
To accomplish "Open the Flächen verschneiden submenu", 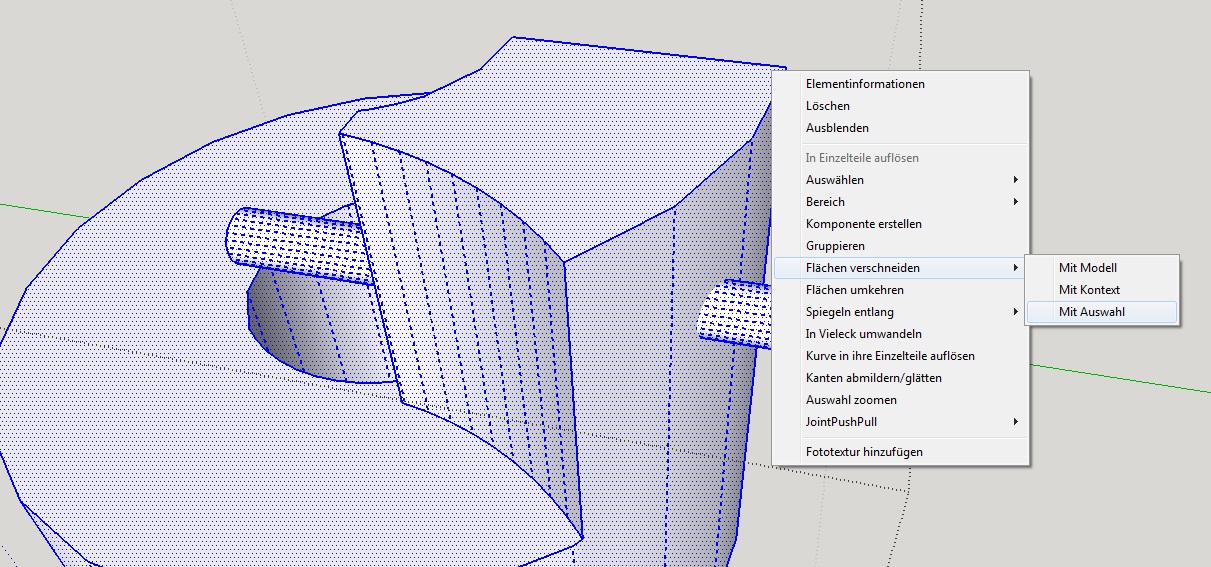I will (x=862, y=268).
